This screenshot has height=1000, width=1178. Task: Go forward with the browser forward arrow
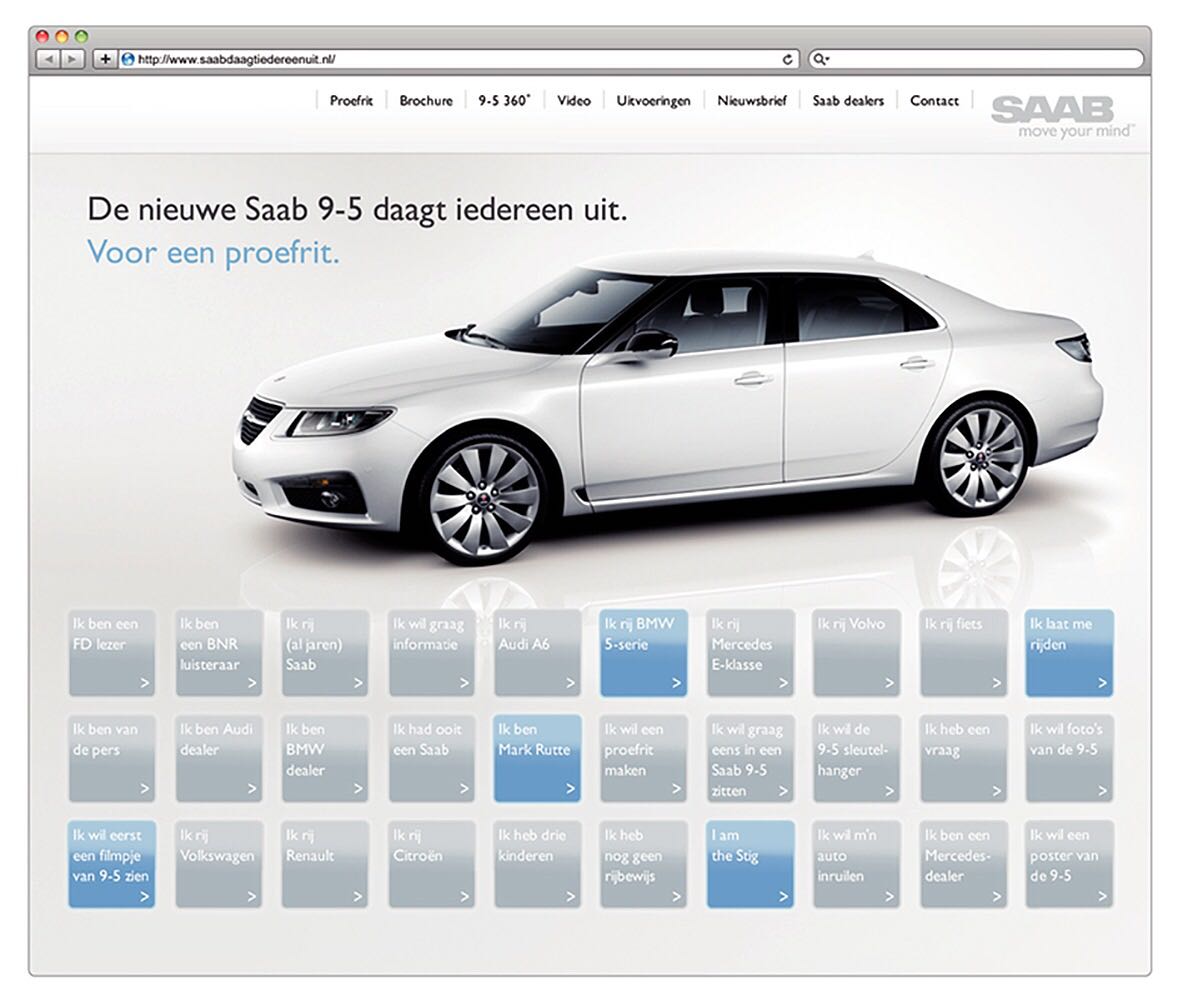[x=72, y=59]
